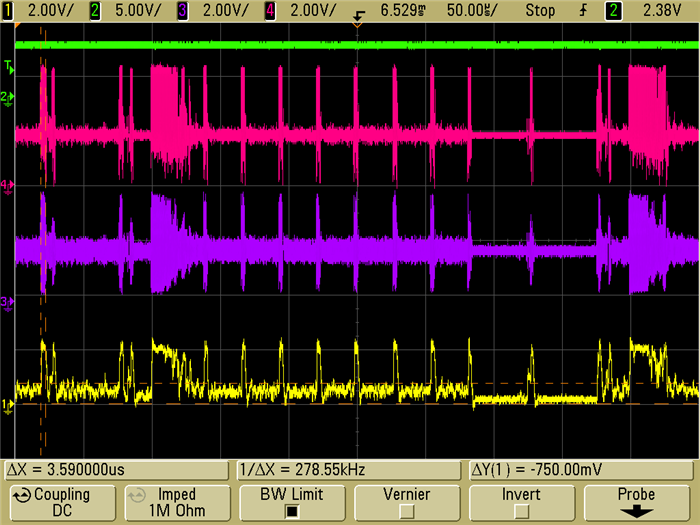Select the purple channel 3 indicator
Viewport: 700px width, 525px height.
(x=182, y=11)
